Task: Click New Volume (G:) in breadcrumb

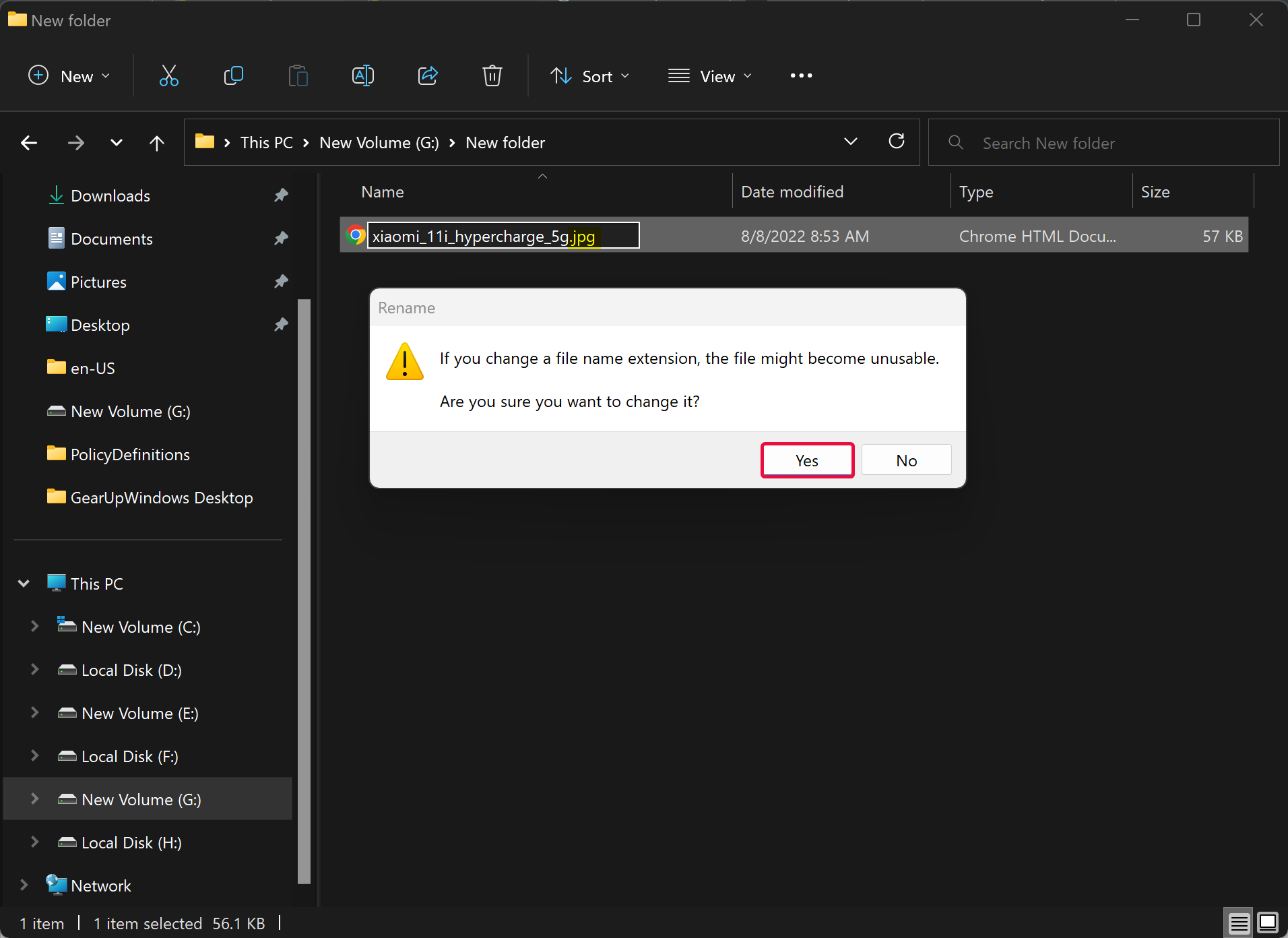Action: pyautogui.click(x=379, y=142)
